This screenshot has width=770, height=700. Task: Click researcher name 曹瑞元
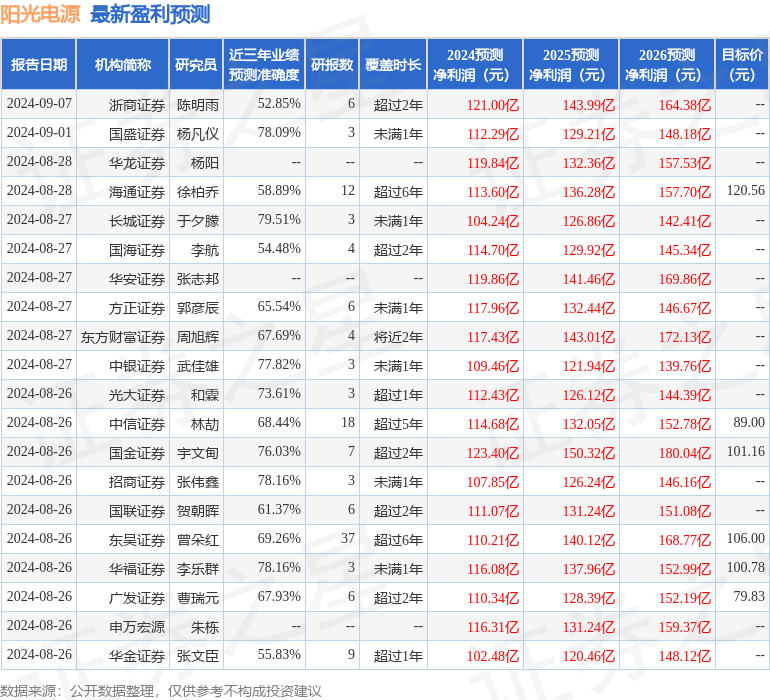[x=197, y=598]
